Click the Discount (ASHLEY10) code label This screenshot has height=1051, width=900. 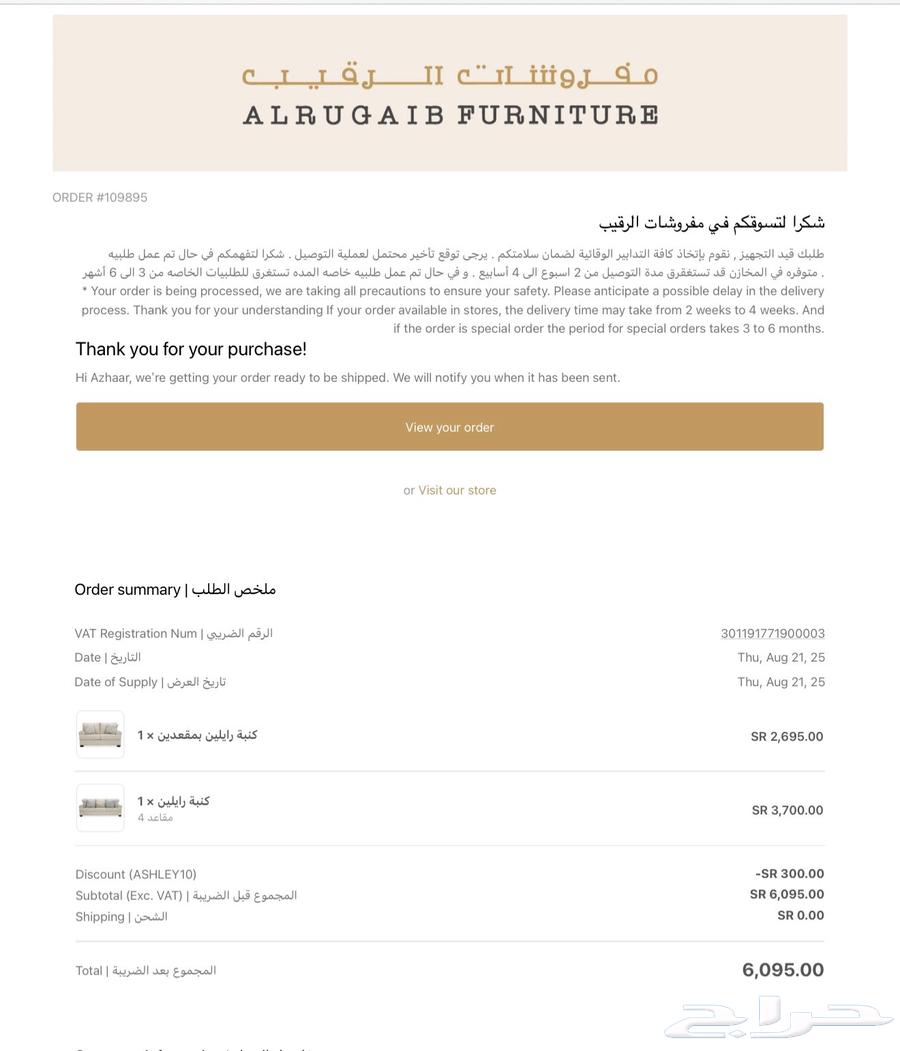click(136, 874)
